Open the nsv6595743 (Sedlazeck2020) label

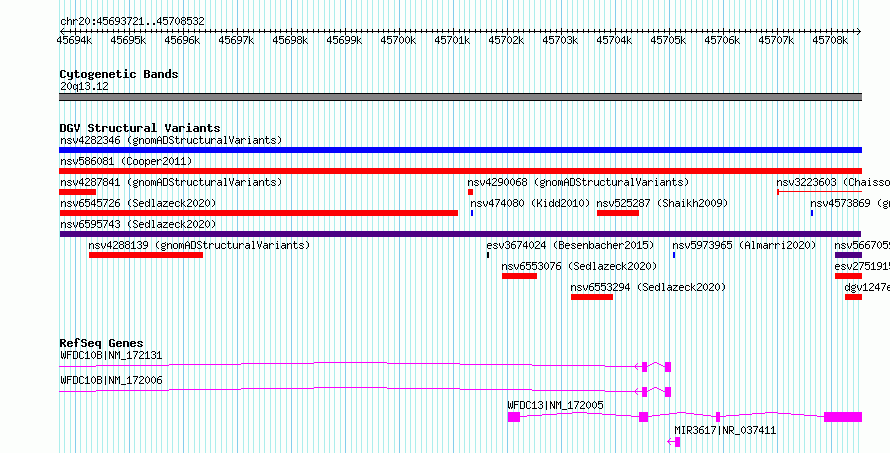coord(138,224)
